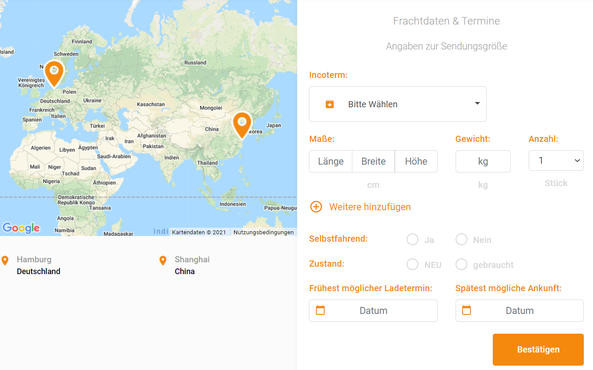
Task: Click the Google logo on the map
Action: tap(21, 228)
